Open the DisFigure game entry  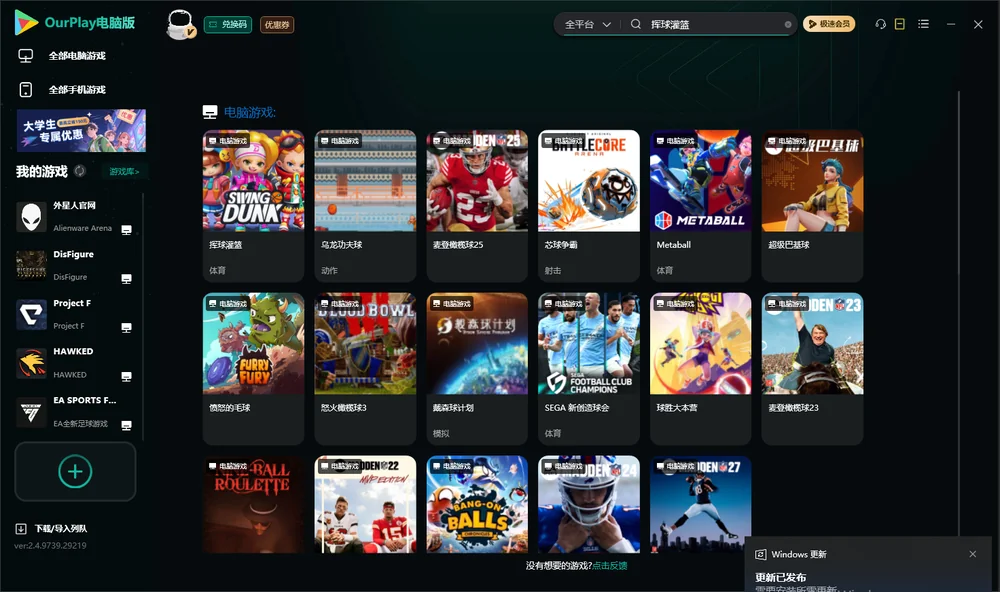75,265
